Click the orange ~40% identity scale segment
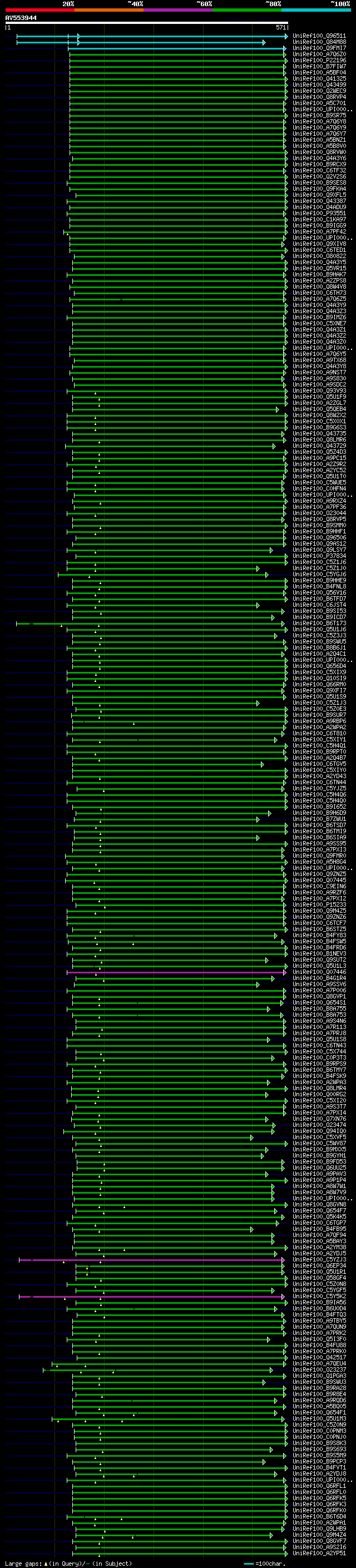 tap(109, 10)
